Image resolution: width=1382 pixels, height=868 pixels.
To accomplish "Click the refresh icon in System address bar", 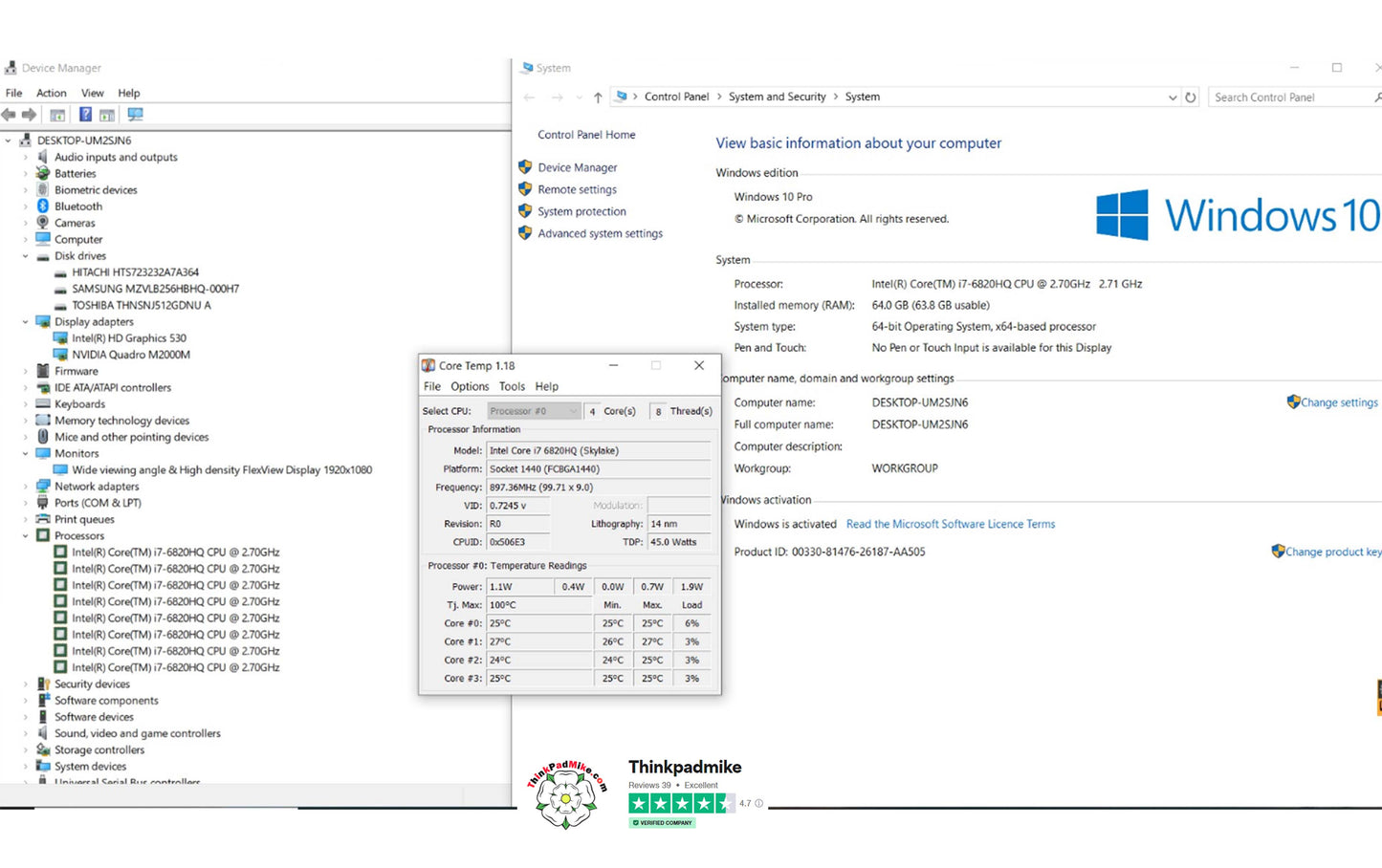I will coord(1191,98).
